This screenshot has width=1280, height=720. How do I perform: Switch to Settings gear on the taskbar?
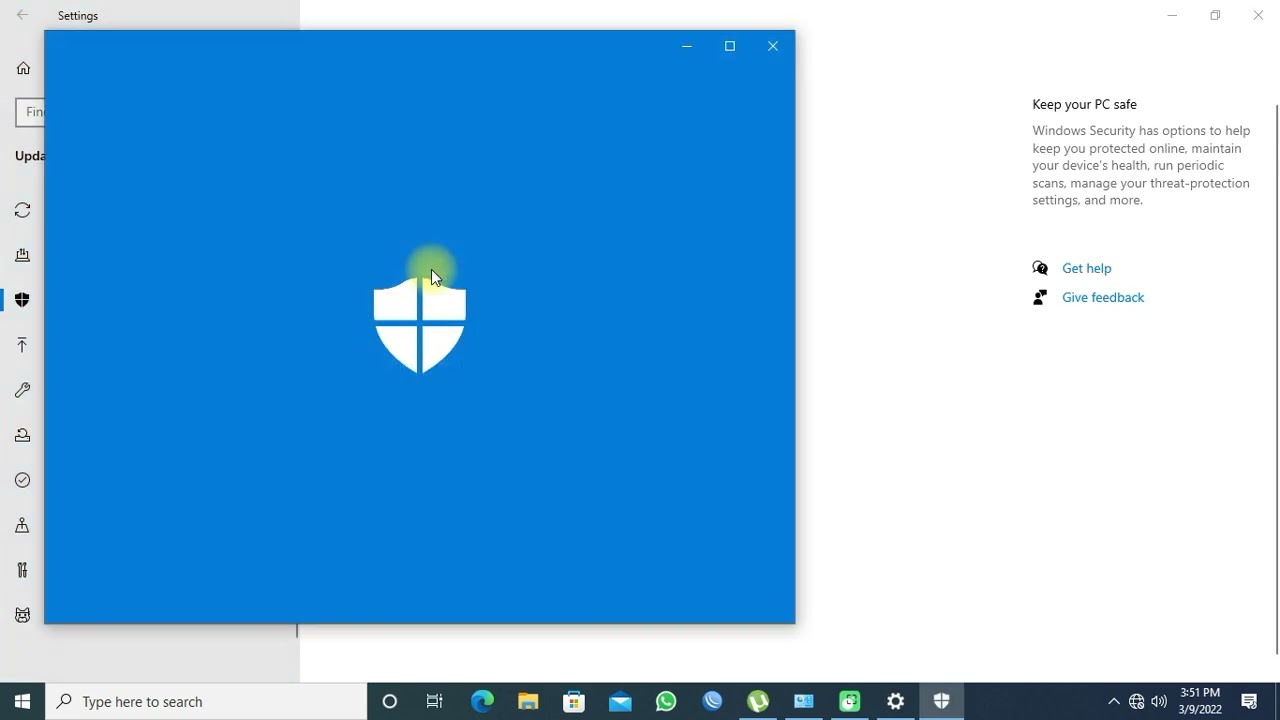click(x=896, y=701)
